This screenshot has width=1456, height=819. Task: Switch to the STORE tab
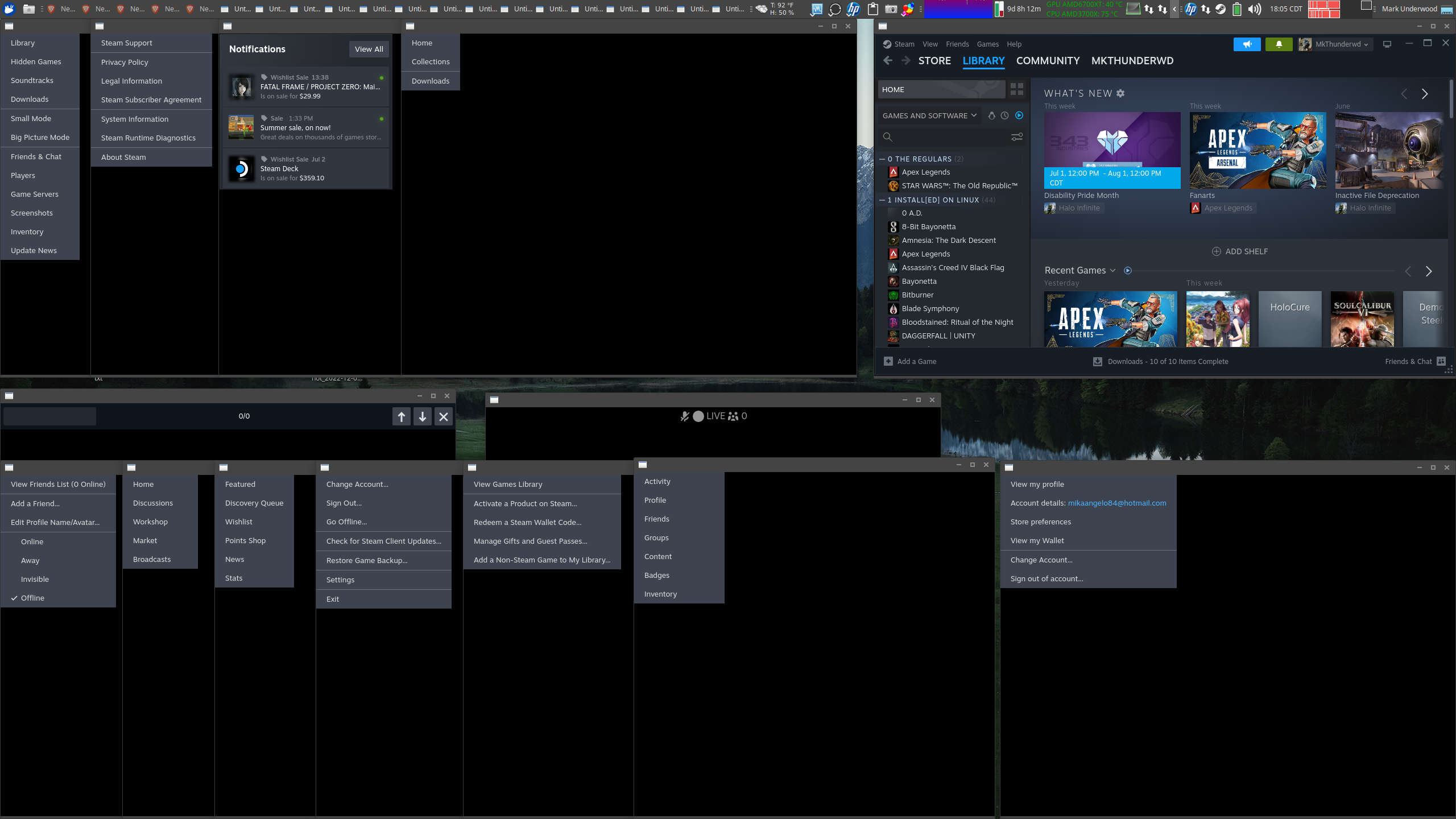(x=934, y=60)
